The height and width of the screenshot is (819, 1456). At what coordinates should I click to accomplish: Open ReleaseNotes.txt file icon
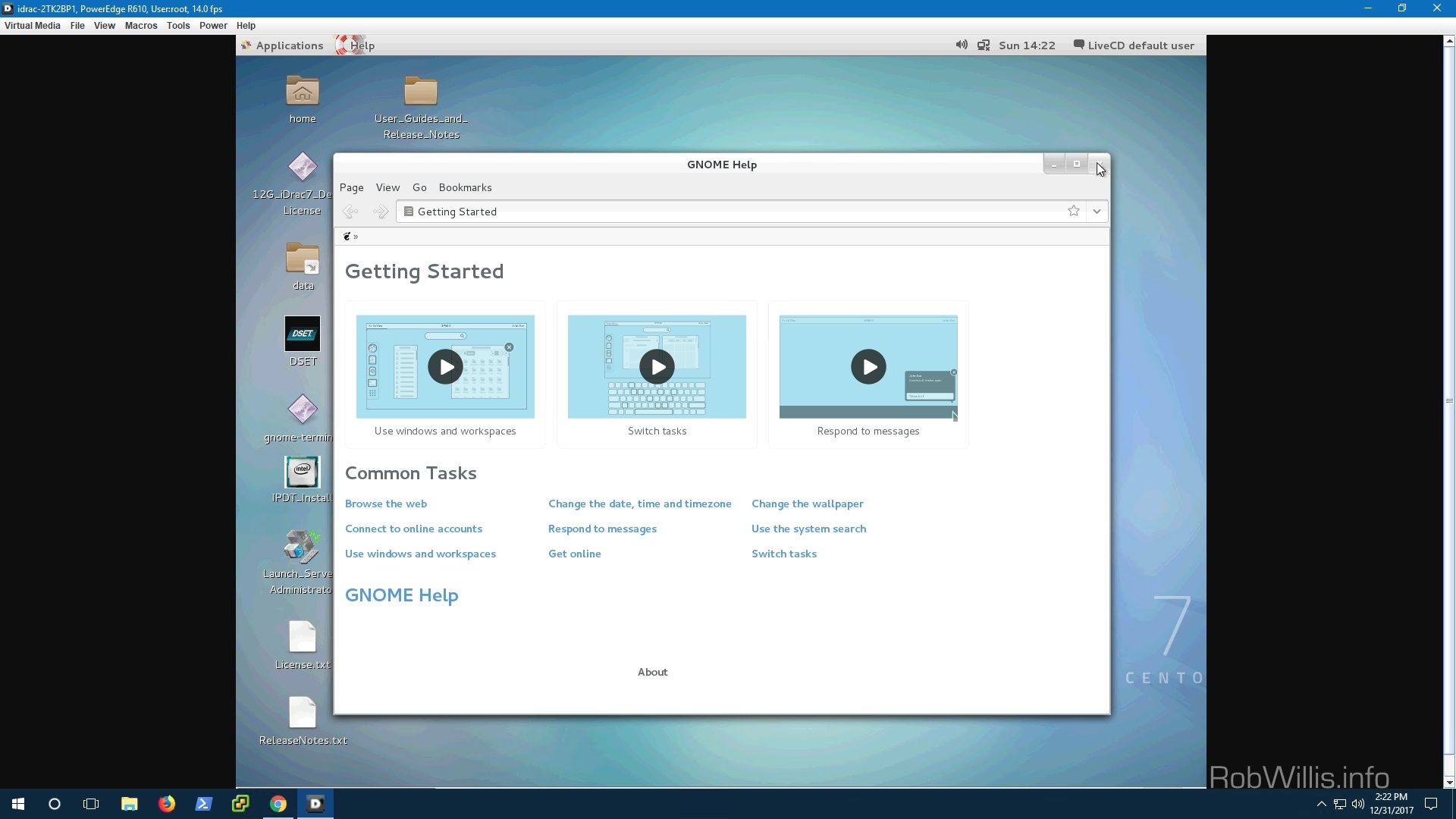point(303,713)
